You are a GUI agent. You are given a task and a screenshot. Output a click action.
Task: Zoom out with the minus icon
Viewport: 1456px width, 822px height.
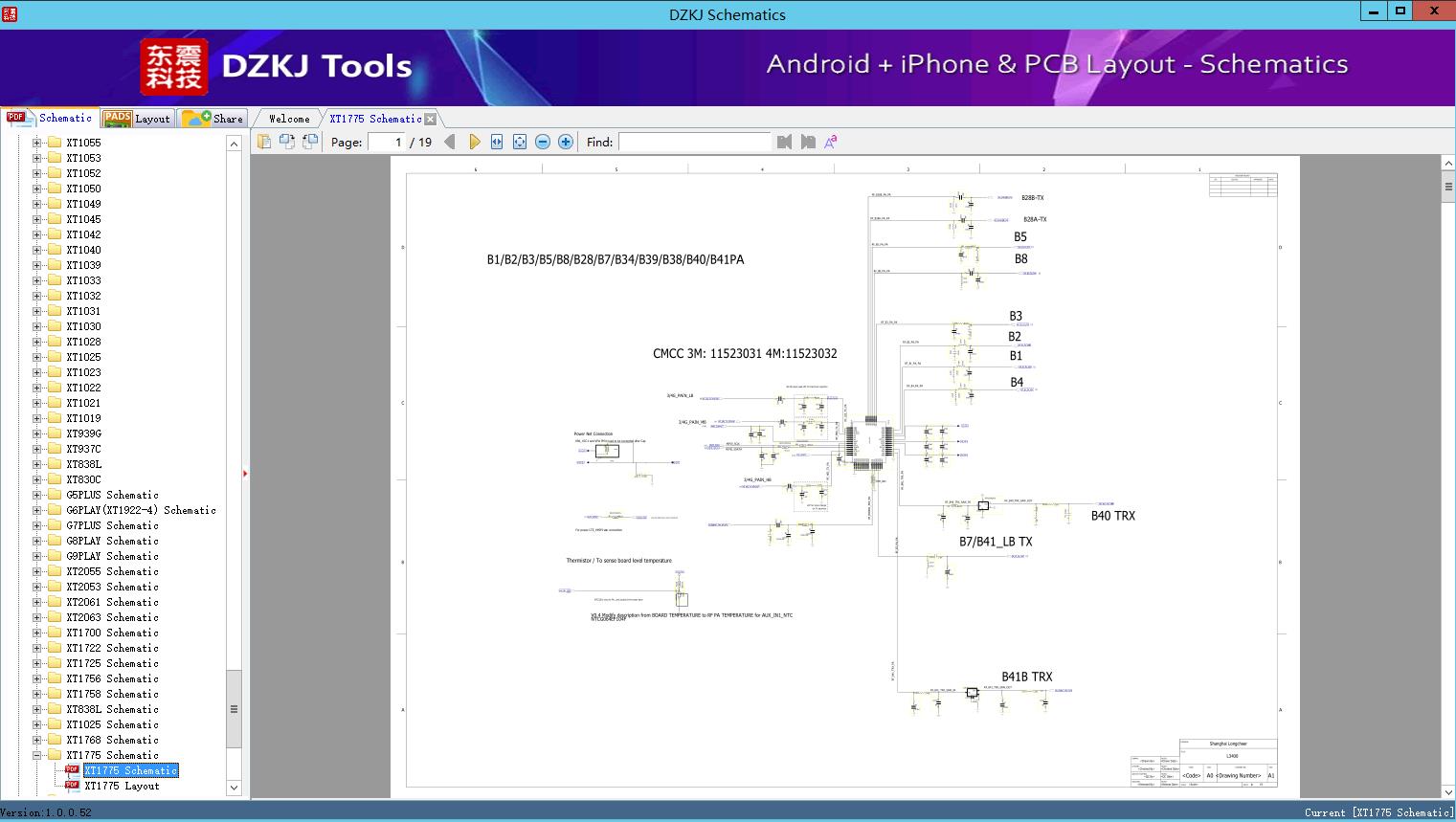543,142
